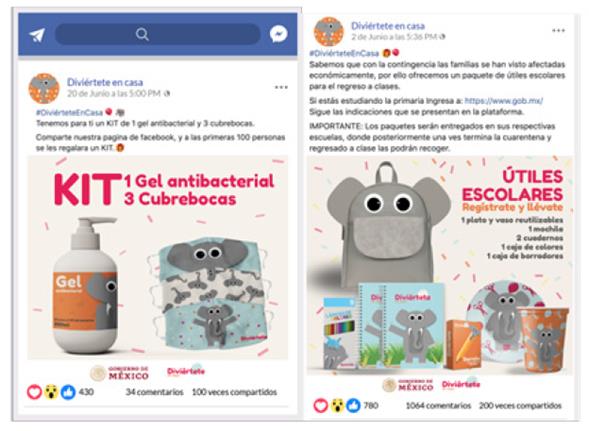
Task: Click the heart reaction on the 430 reactions post
Action: [34, 392]
